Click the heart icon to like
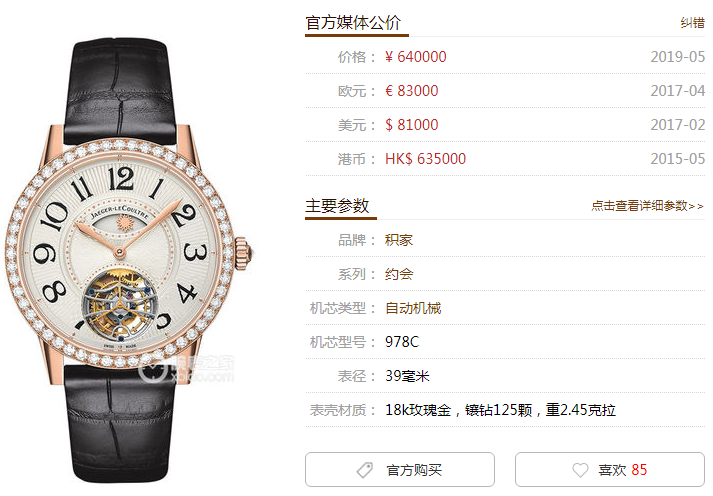Screen dimensions: 713x496 click(580, 470)
